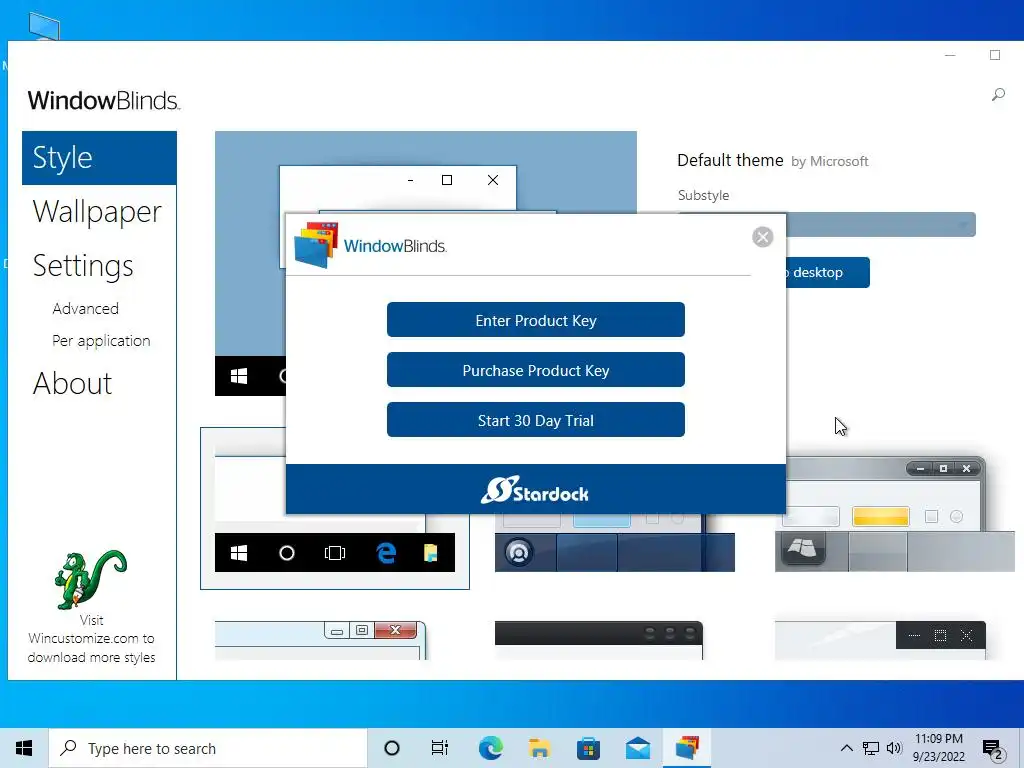Select the Windows 10 style thumbnail
The image size is (1024, 768).
pos(335,509)
